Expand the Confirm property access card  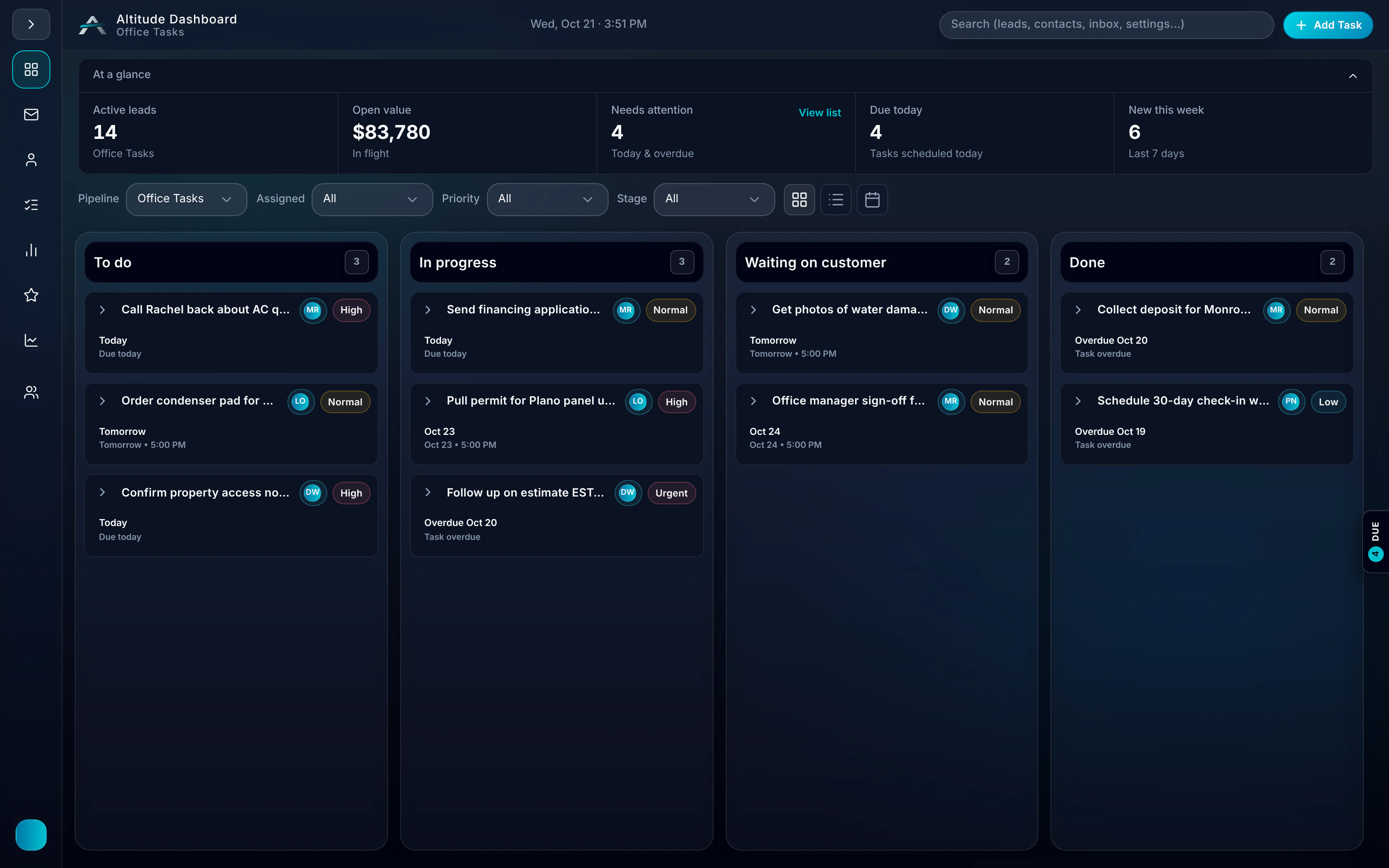(102, 493)
